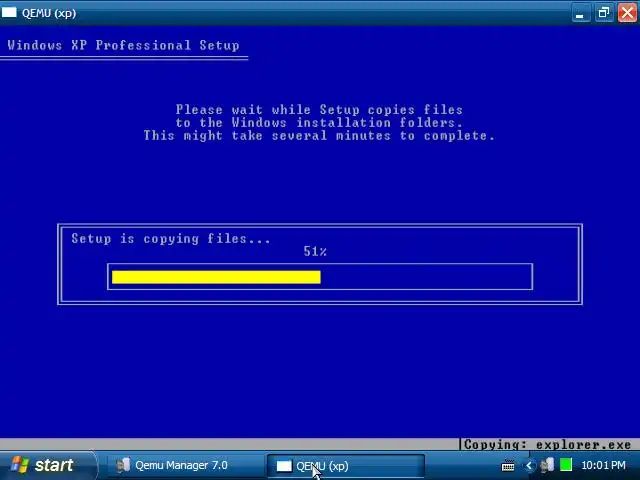Click the 51% progress value
The height and width of the screenshot is (480, 640).
point(315,251)
